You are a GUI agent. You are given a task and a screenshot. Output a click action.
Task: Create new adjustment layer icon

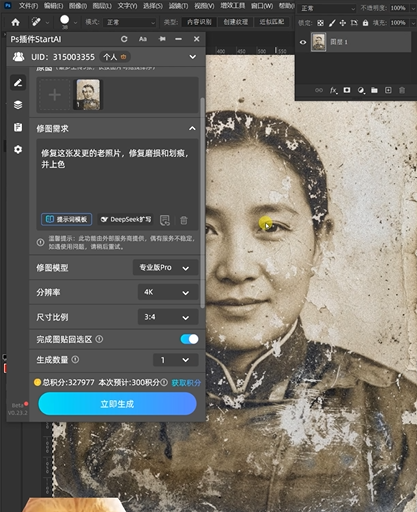coord(361,90)
